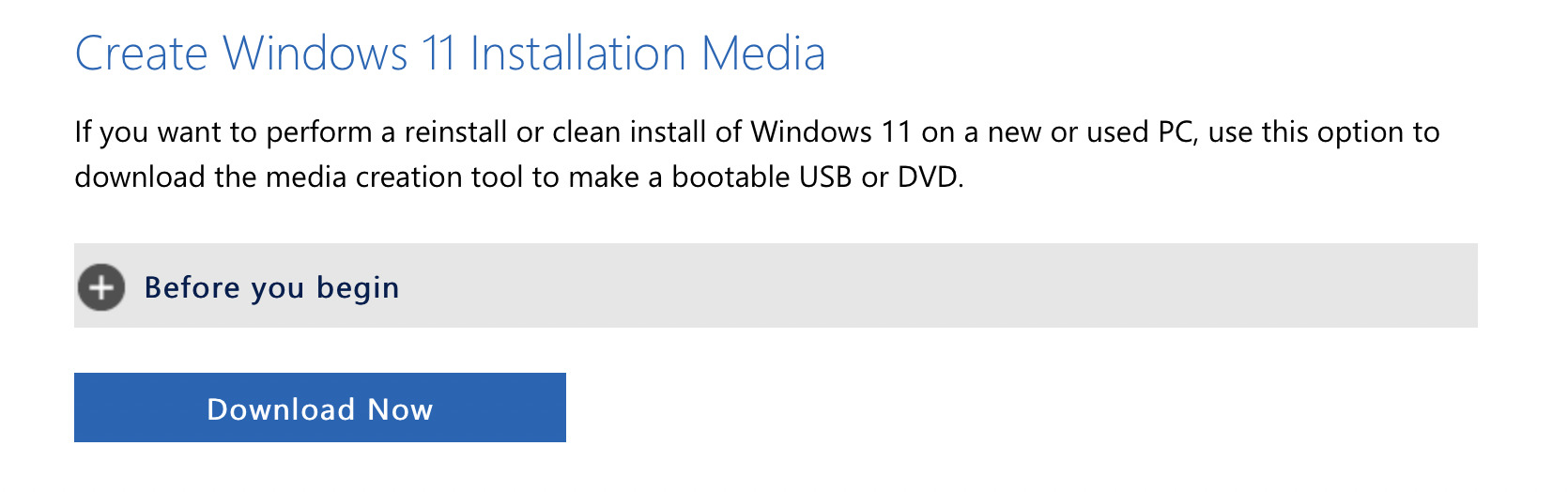
Task: Click 'Media' at end of heading
Action: click(x=763, y=54)
